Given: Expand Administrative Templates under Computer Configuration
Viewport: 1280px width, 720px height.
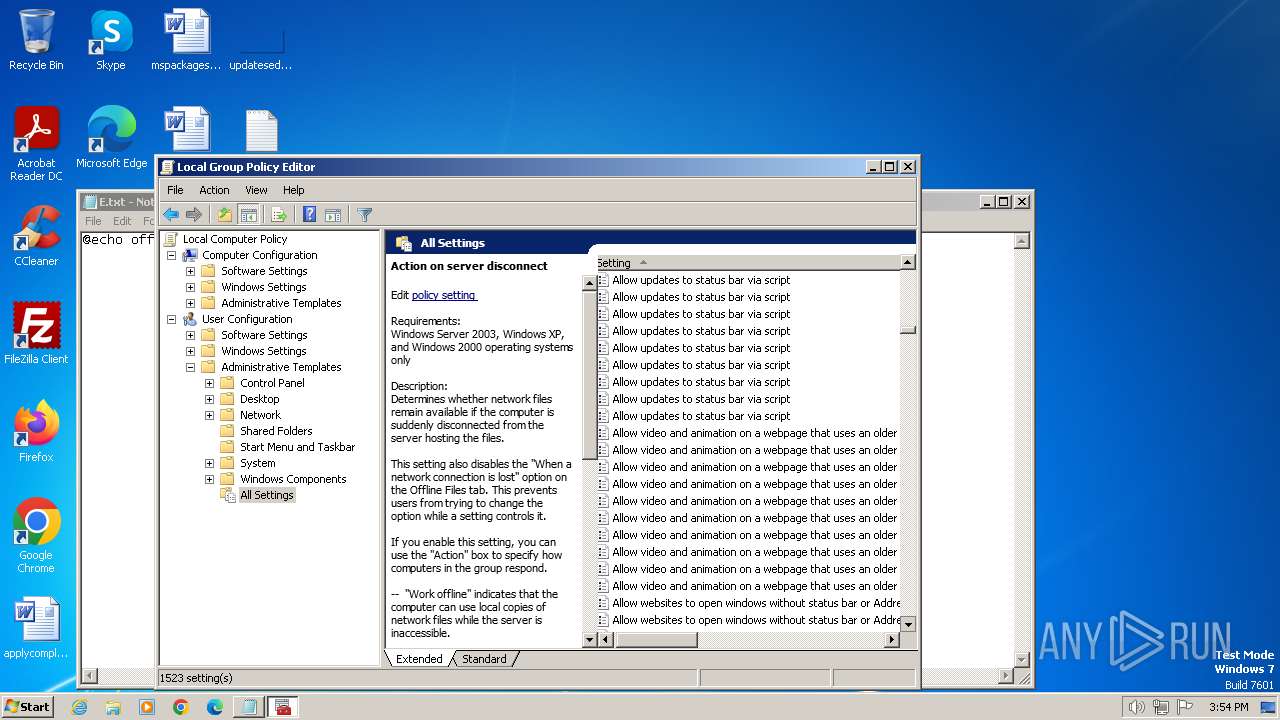Looking at the screenshot, I should (x=190, y=303).
